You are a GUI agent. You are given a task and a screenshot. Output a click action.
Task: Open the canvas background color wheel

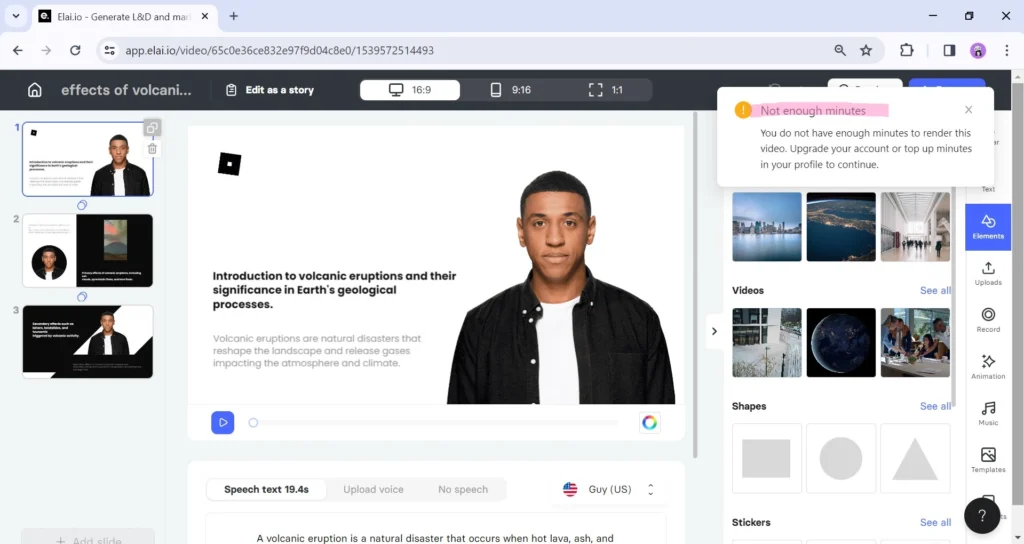649,423
